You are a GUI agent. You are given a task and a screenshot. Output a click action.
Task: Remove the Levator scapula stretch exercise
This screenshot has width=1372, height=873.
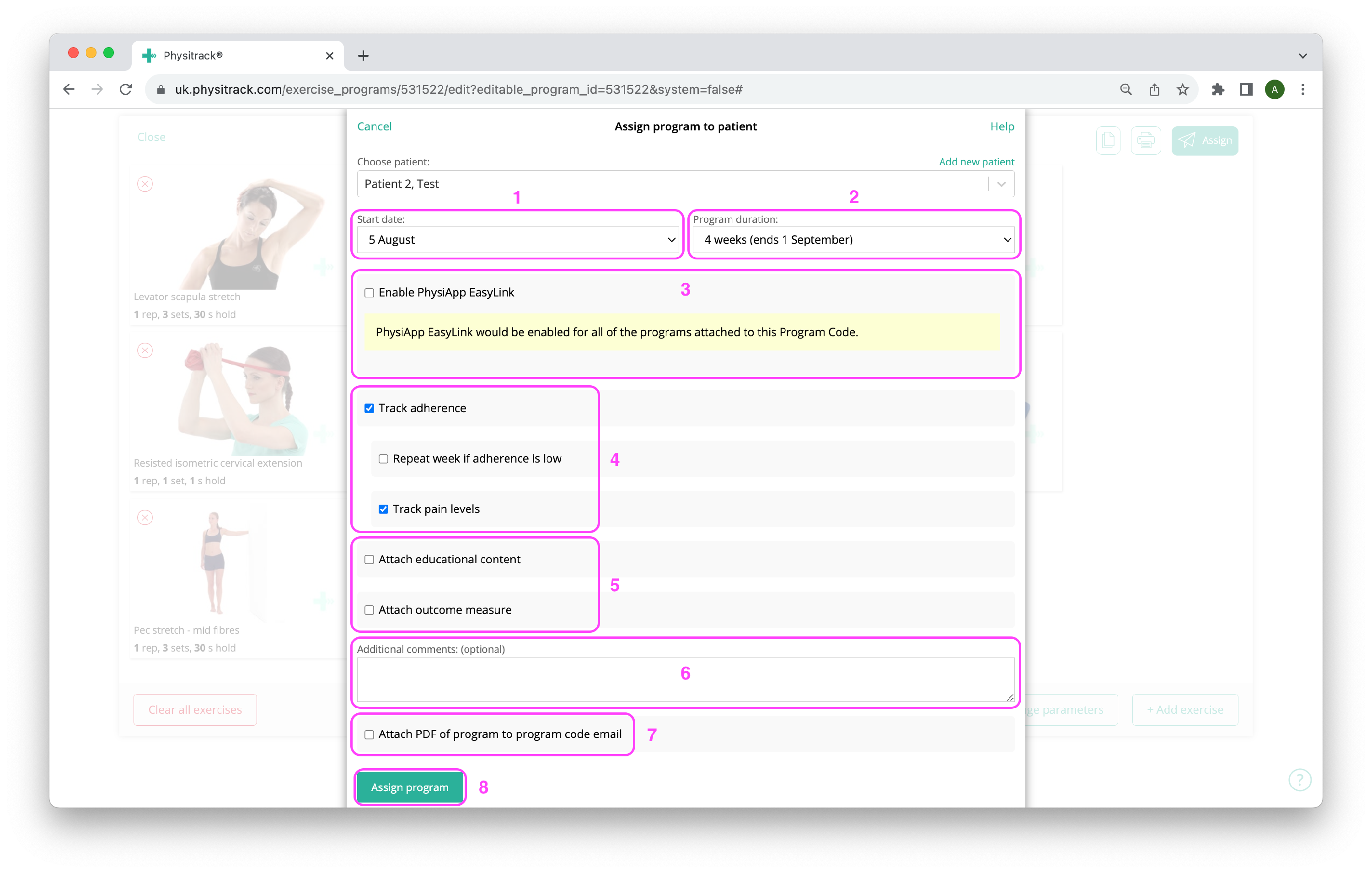pos(145,183)
